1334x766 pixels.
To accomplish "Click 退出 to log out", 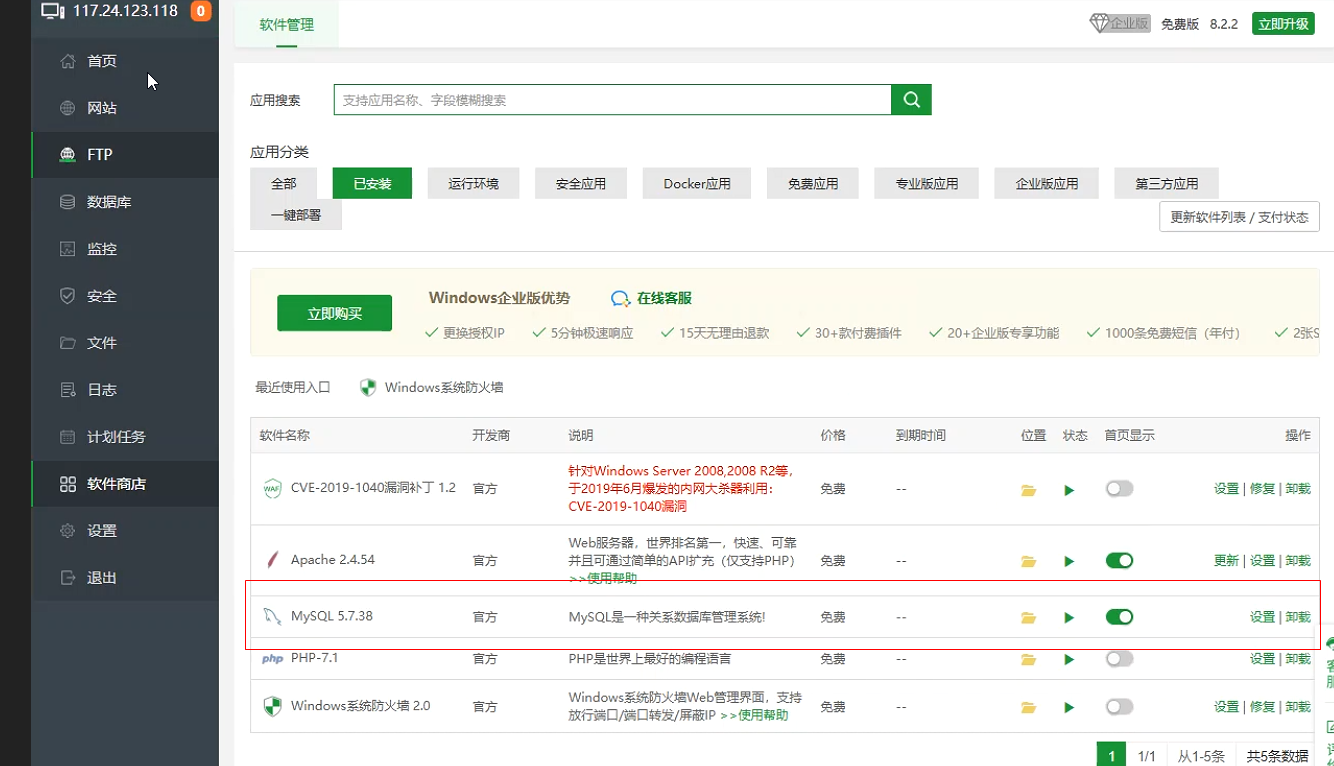I will click(x=125, y=578).
